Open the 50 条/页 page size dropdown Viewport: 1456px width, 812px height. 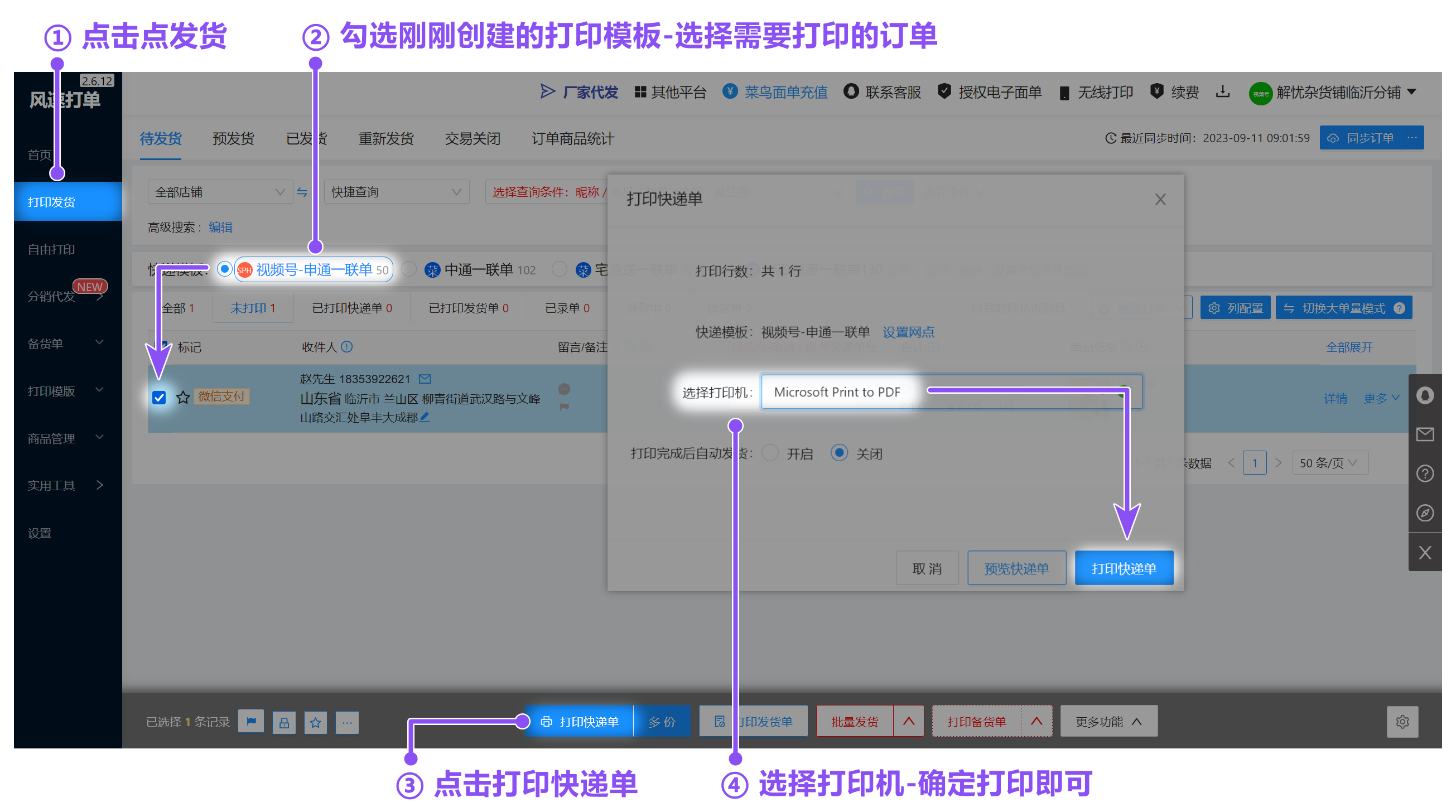1330,463
